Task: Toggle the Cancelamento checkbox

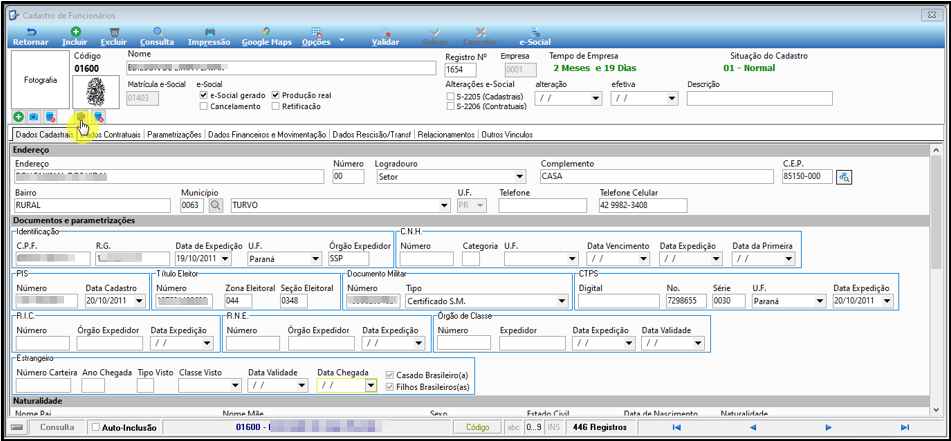Action: coord(204,106)
